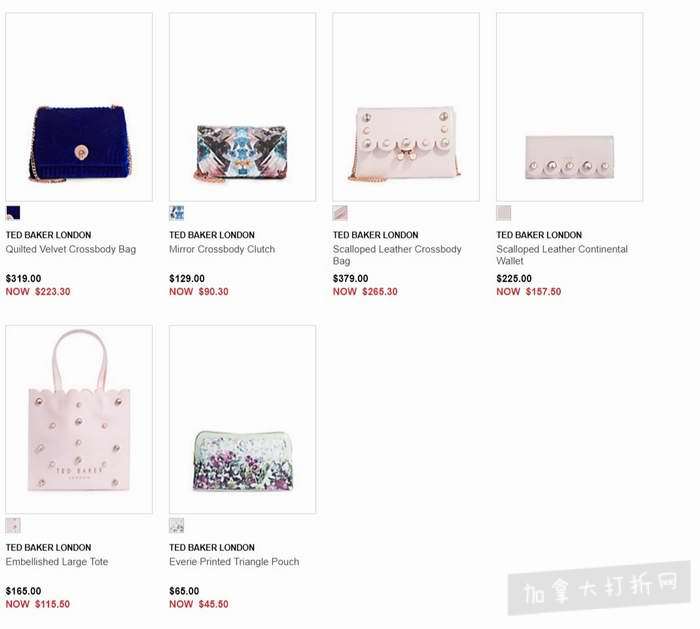
Task: Choose the pink scalloped crossbody swatch
Action: [340, 213]
